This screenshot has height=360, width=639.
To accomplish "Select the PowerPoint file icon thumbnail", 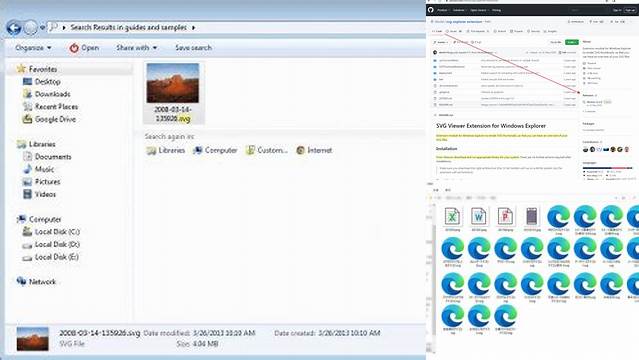I will (x=505, y=216).
